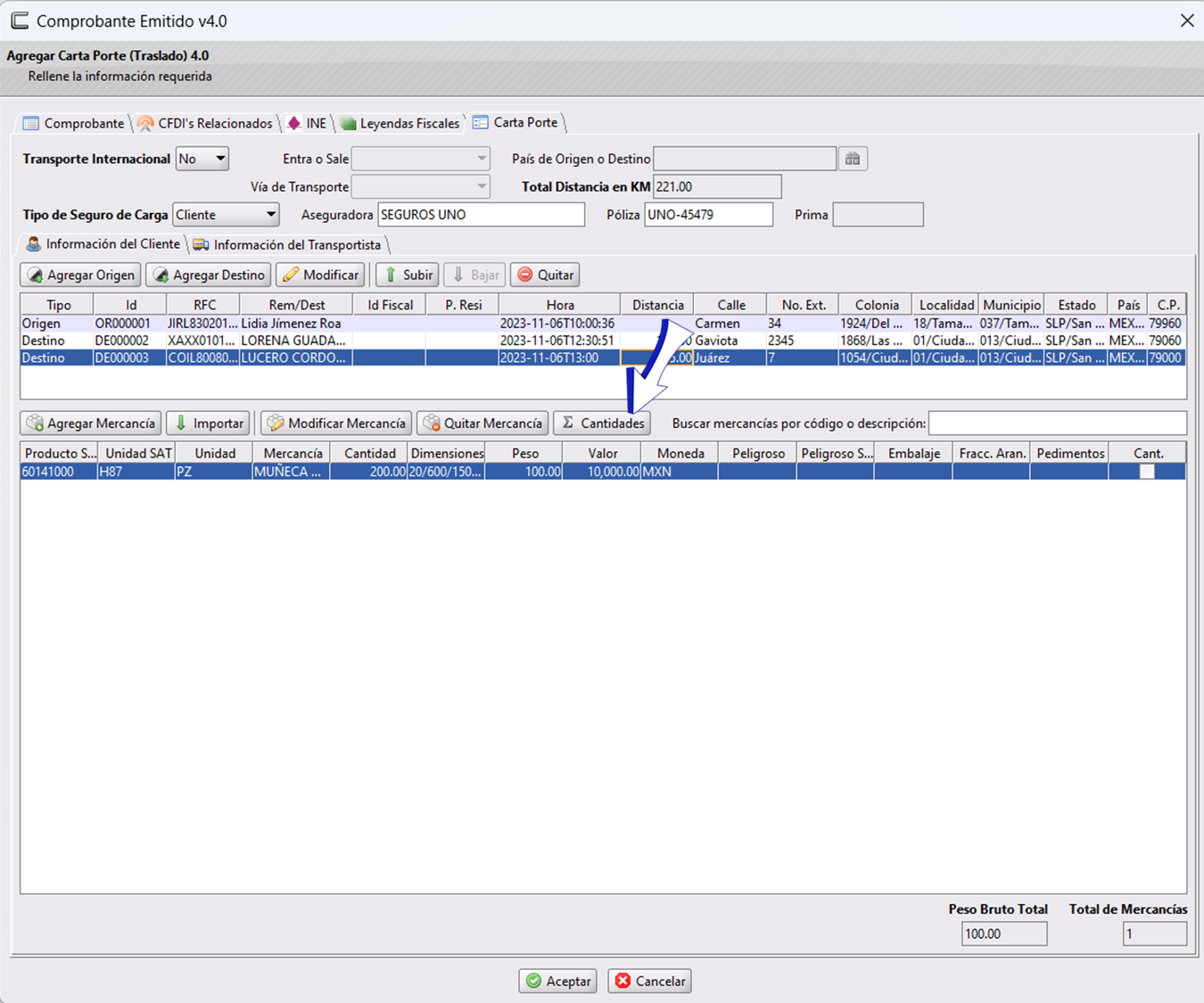The image size is (1204, 1003).
Task: Click the Mercancía column header
Action: 292,453
